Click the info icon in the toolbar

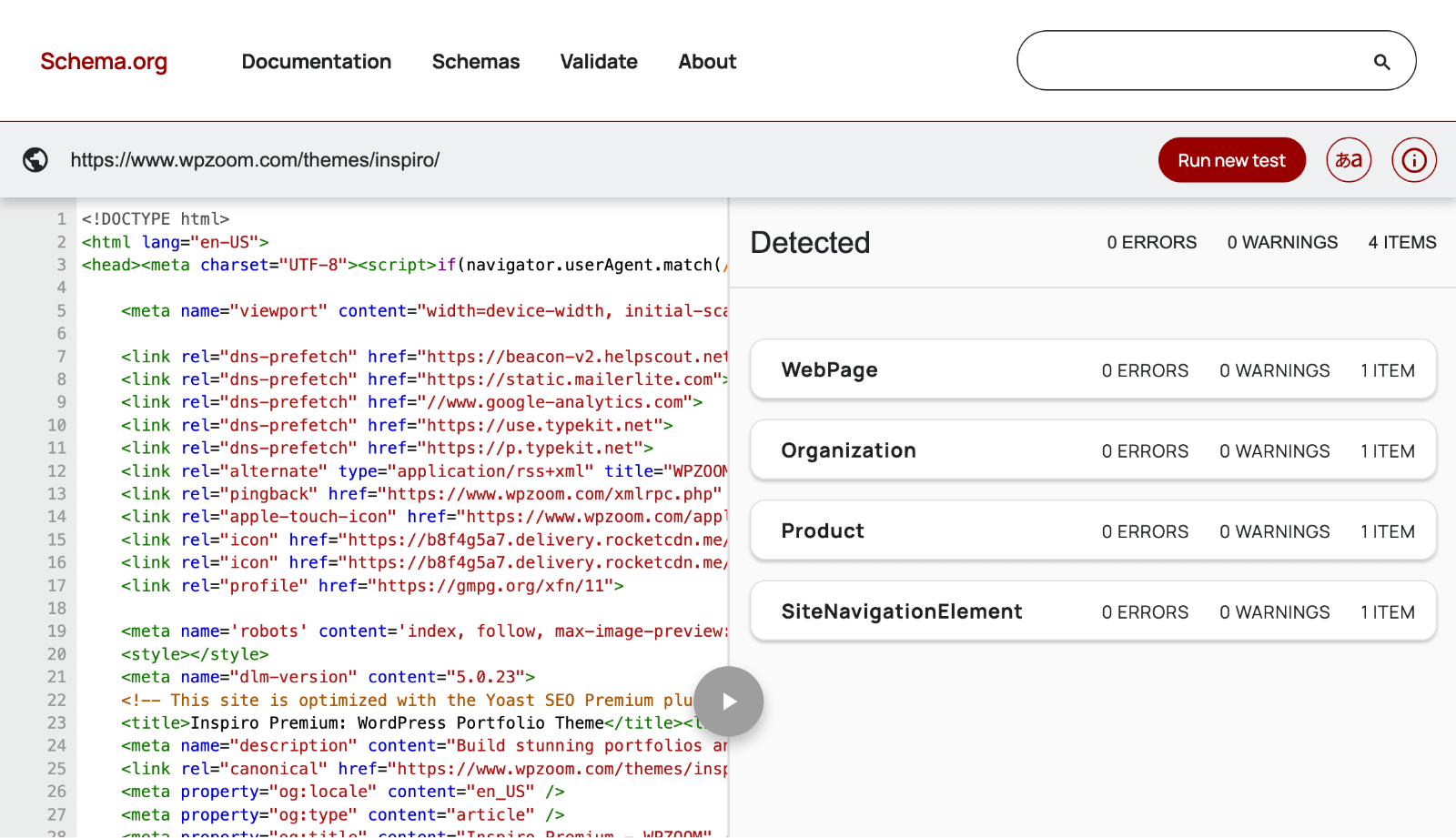(x=1413, y=159)
